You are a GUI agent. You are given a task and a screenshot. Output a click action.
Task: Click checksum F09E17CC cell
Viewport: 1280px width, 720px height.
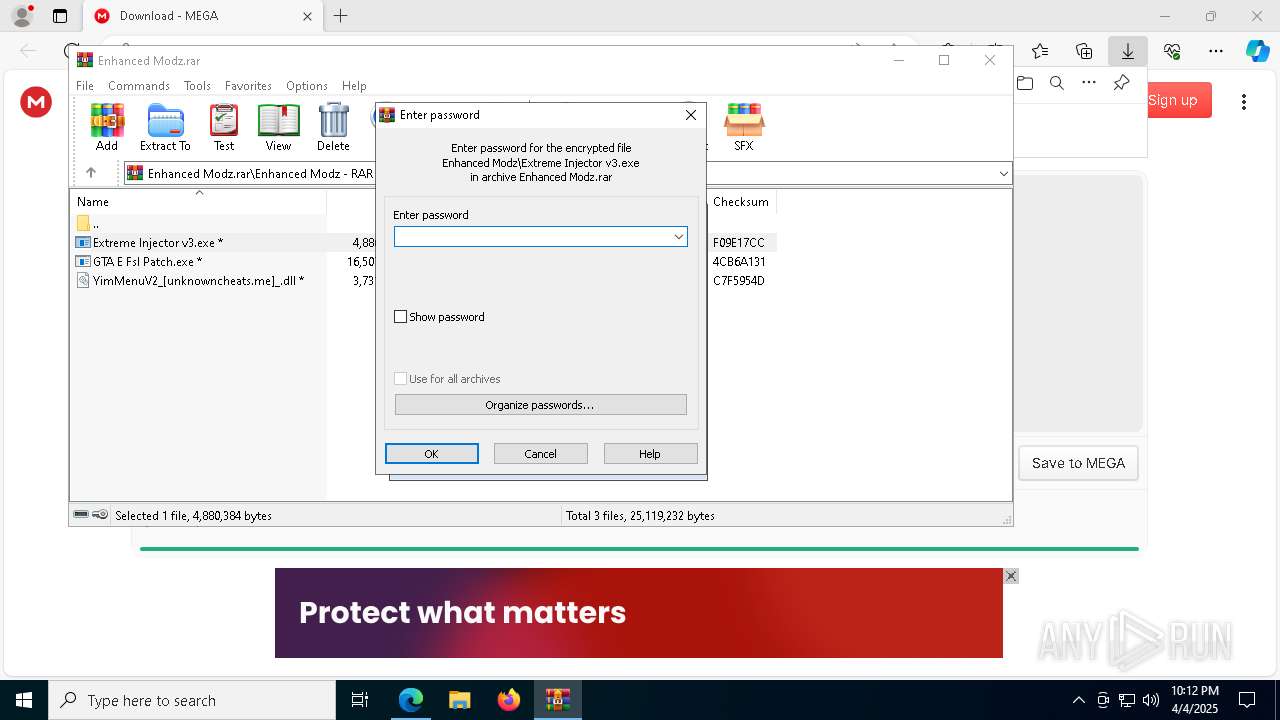[739, 242]
